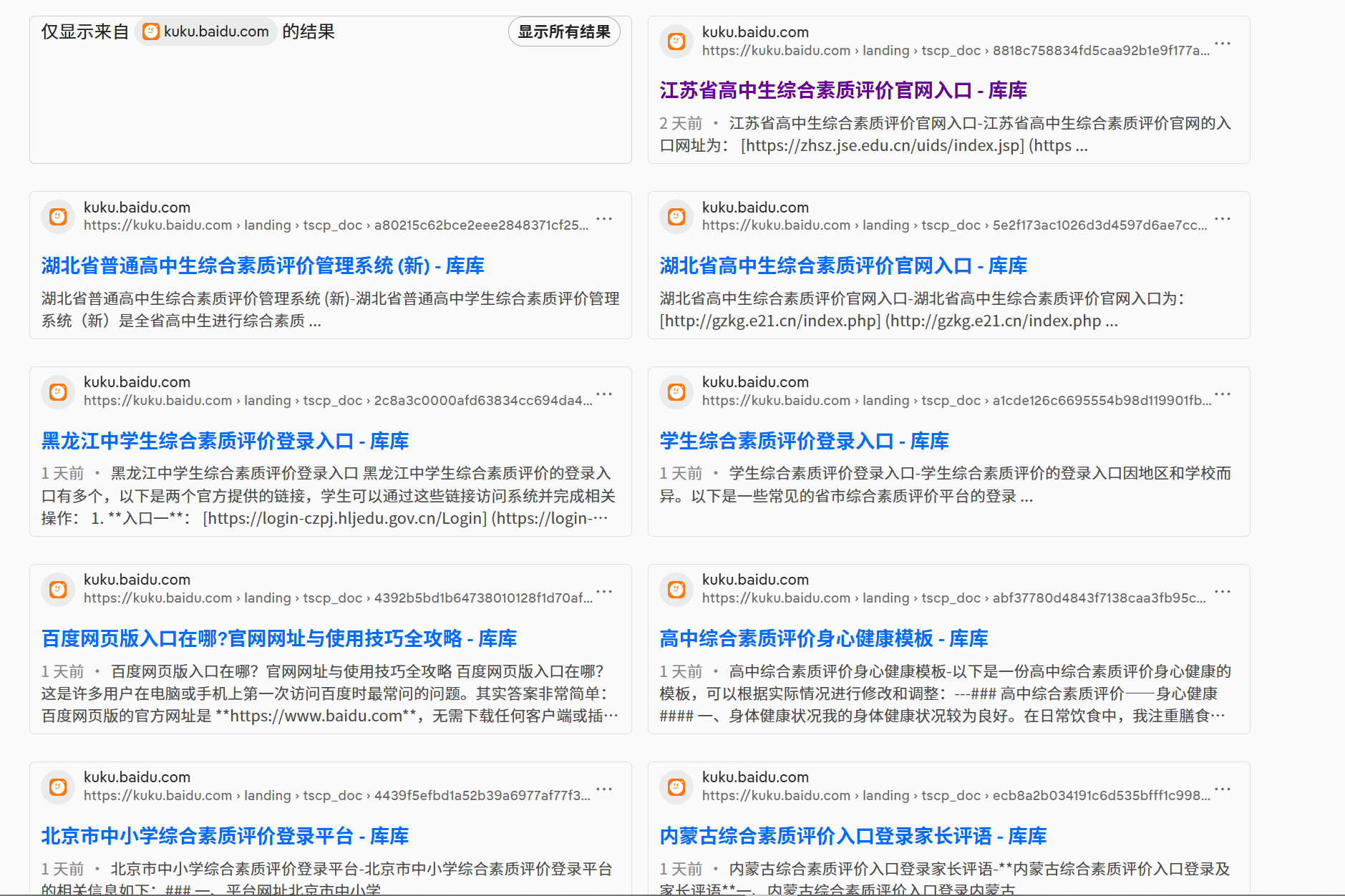1345x896 pixels.
Task: Click the URL breadcrumb ending ecb8a2b034191c6d535bfff1c998
Action: (x=956, y=796)
